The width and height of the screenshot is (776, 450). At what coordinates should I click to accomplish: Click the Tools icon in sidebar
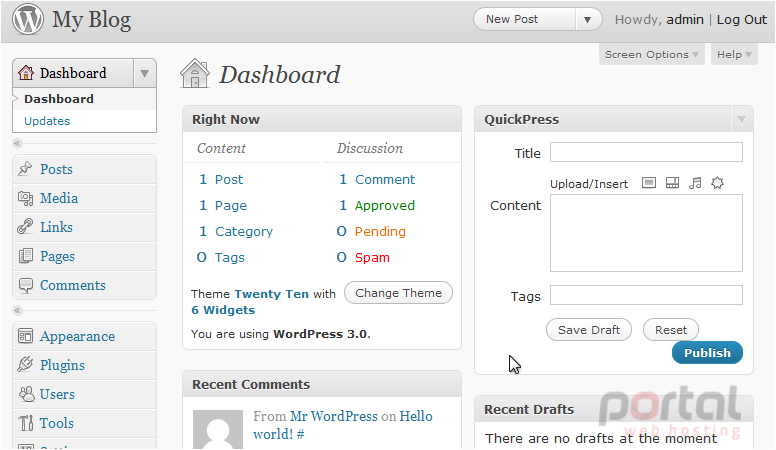tap(25, 423)
